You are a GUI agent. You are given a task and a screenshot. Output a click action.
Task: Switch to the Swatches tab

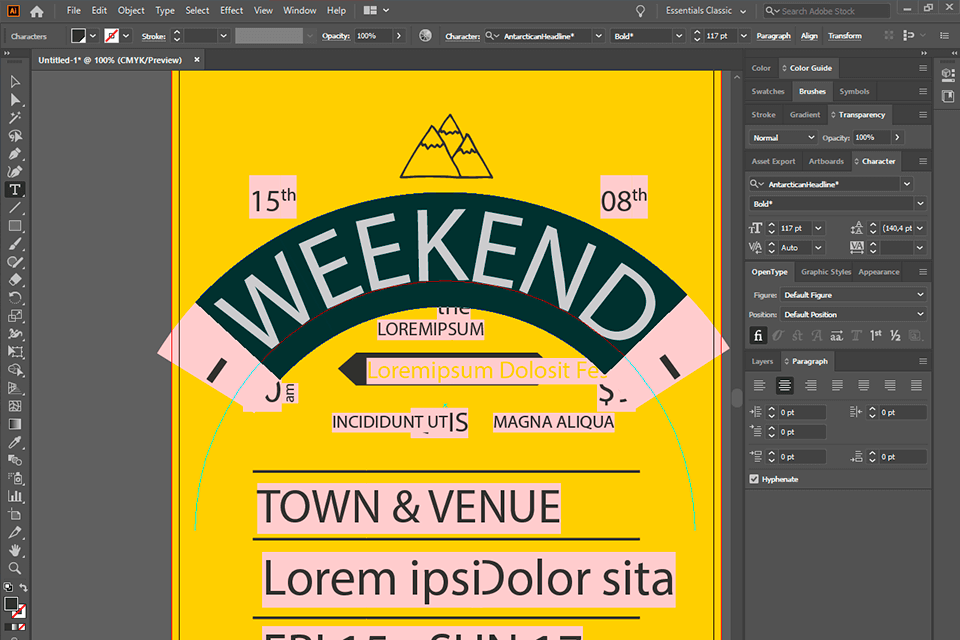point(768,91)
